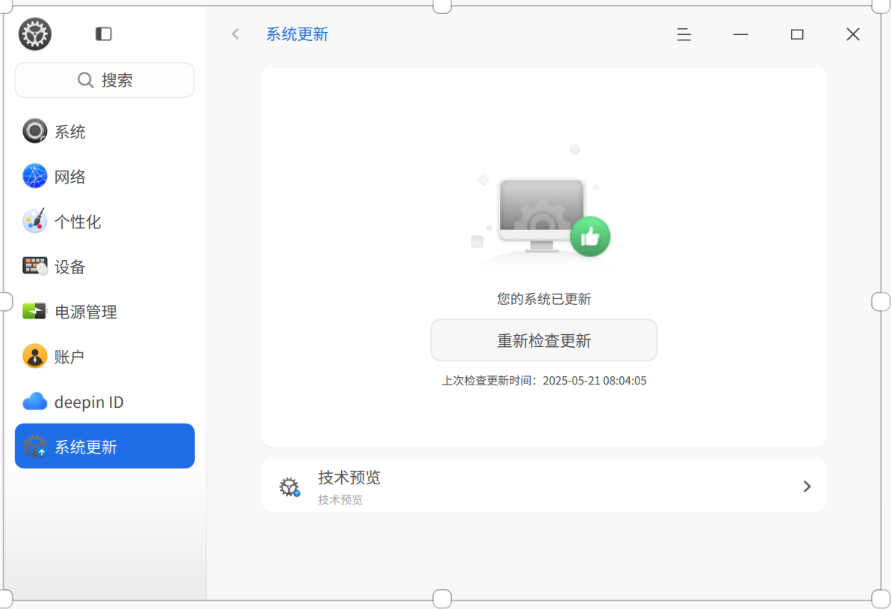Viewport: 891px width, 609px height.
Task: Minimize the Control Center window
Action: 740,34
